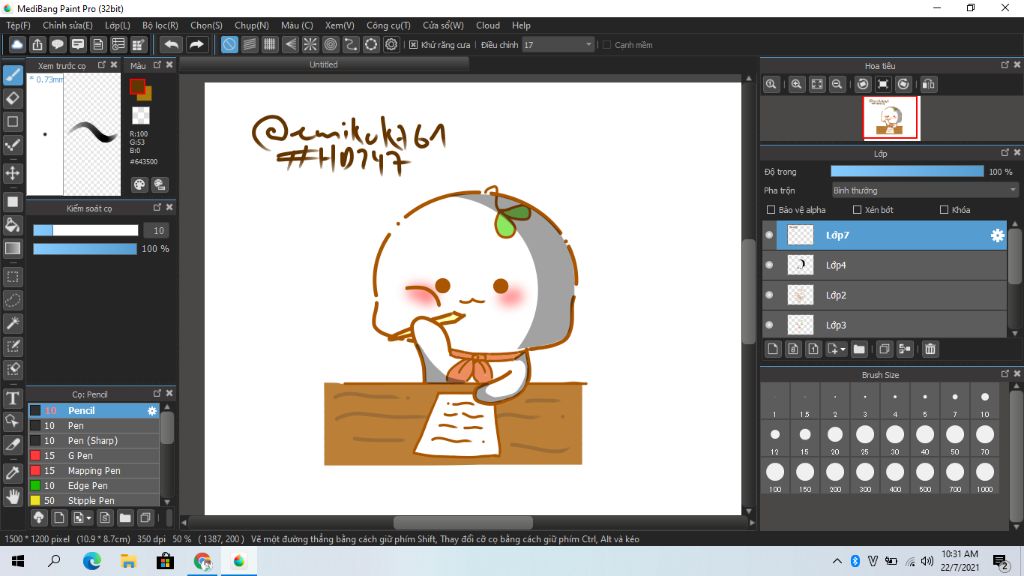Select the Gradient tool
The width and height of the screenshot is (1024, 576).
tap(12, 248)
